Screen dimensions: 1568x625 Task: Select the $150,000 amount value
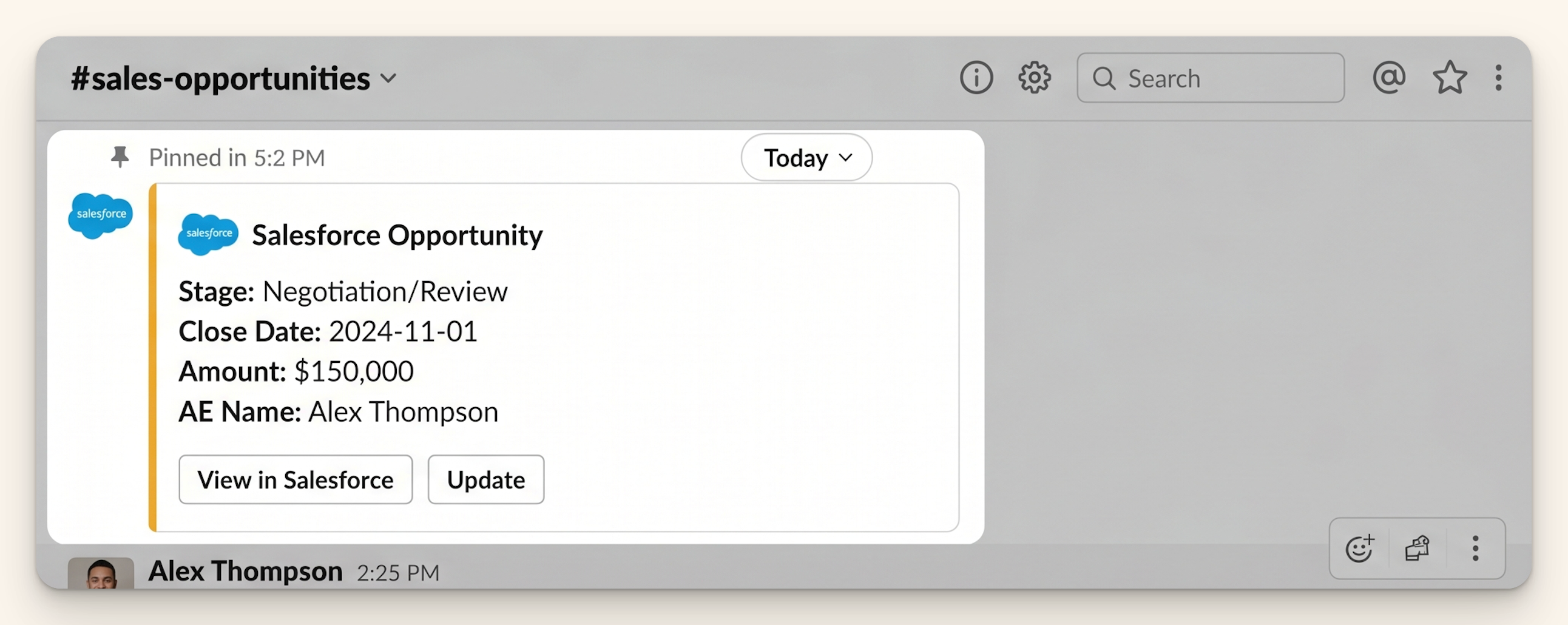[x=354, y=371]
